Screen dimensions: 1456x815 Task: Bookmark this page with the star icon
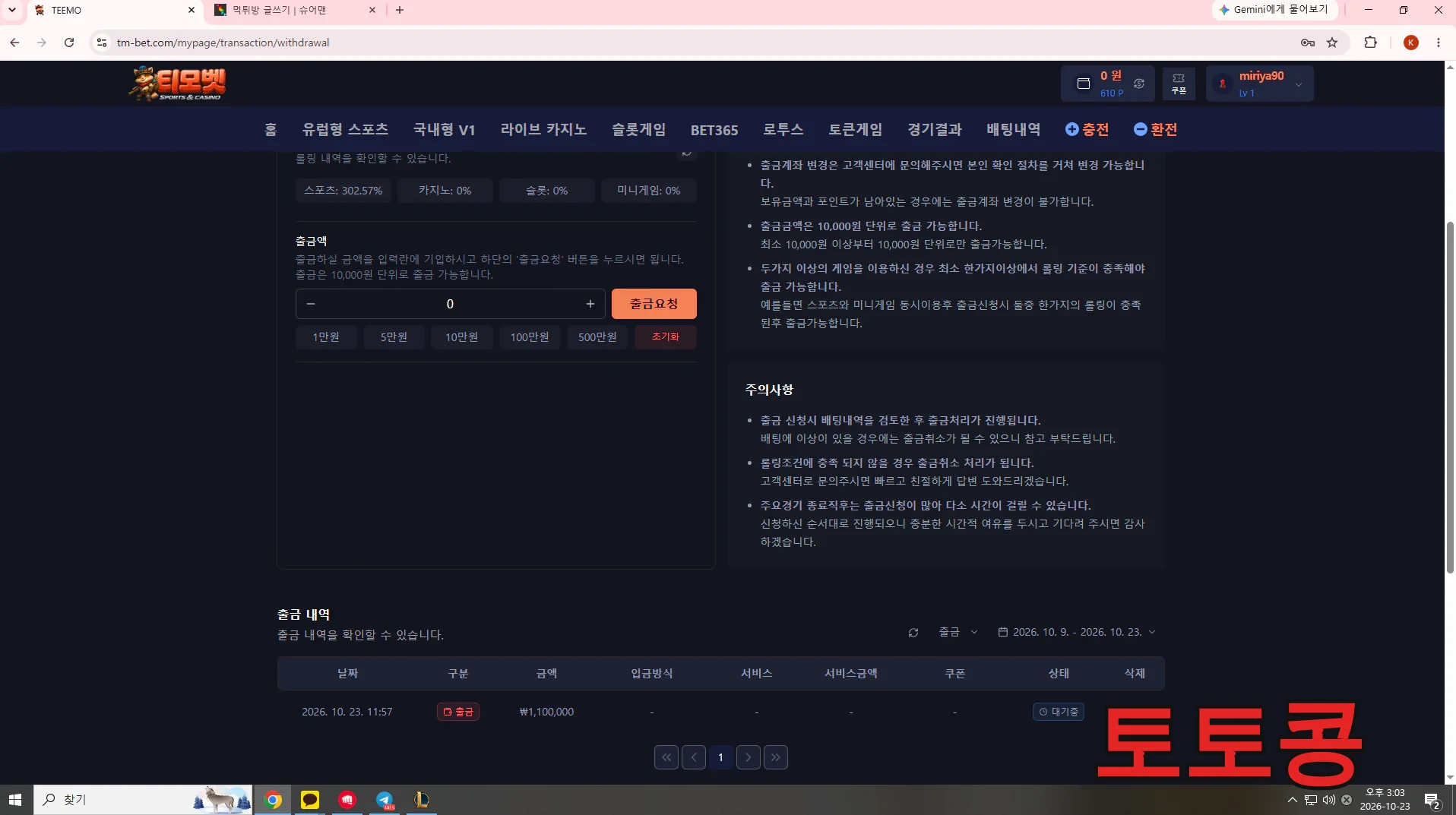1332,43
